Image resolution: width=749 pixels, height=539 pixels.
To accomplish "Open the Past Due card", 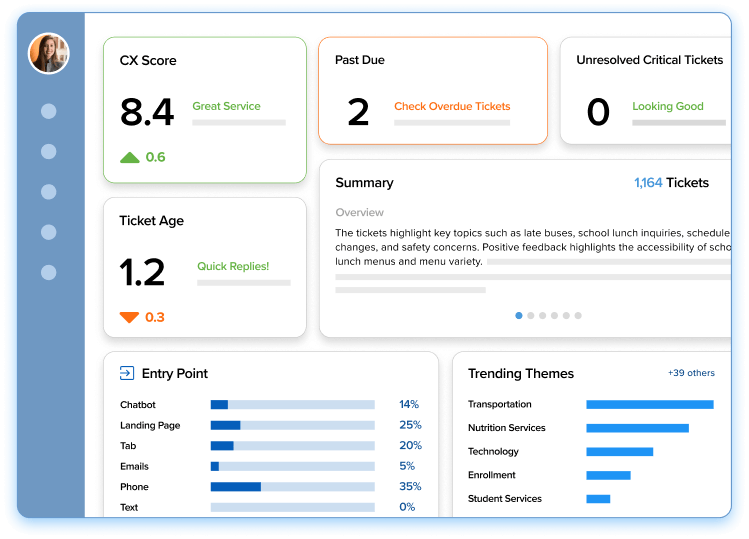I will pos(432,91).
